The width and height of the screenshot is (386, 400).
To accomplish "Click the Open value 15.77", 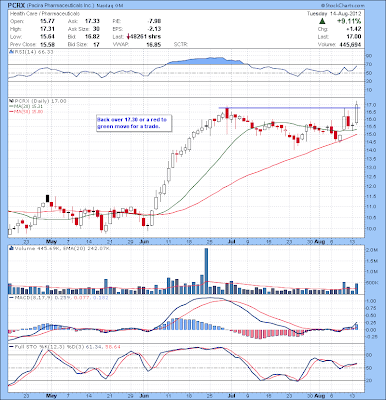I will (47, 21).
